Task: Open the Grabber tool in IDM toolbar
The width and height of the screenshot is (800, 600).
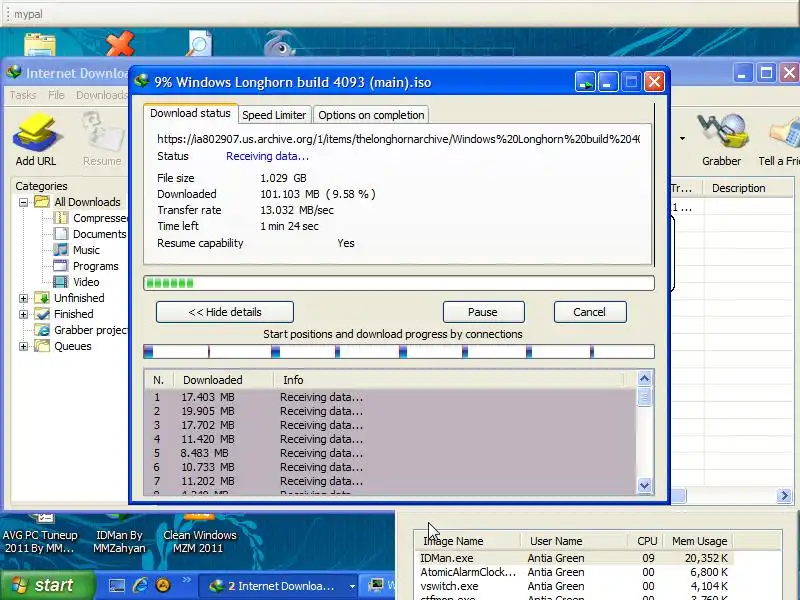Action: pos(721,140)
